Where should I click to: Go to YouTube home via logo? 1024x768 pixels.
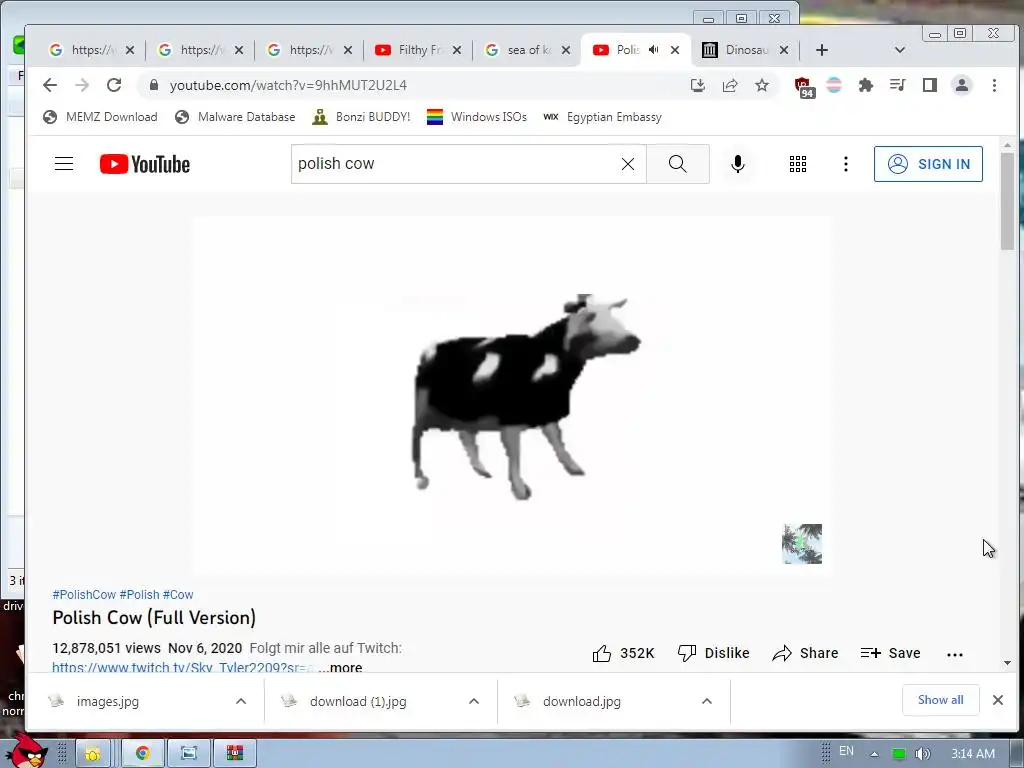144,164
